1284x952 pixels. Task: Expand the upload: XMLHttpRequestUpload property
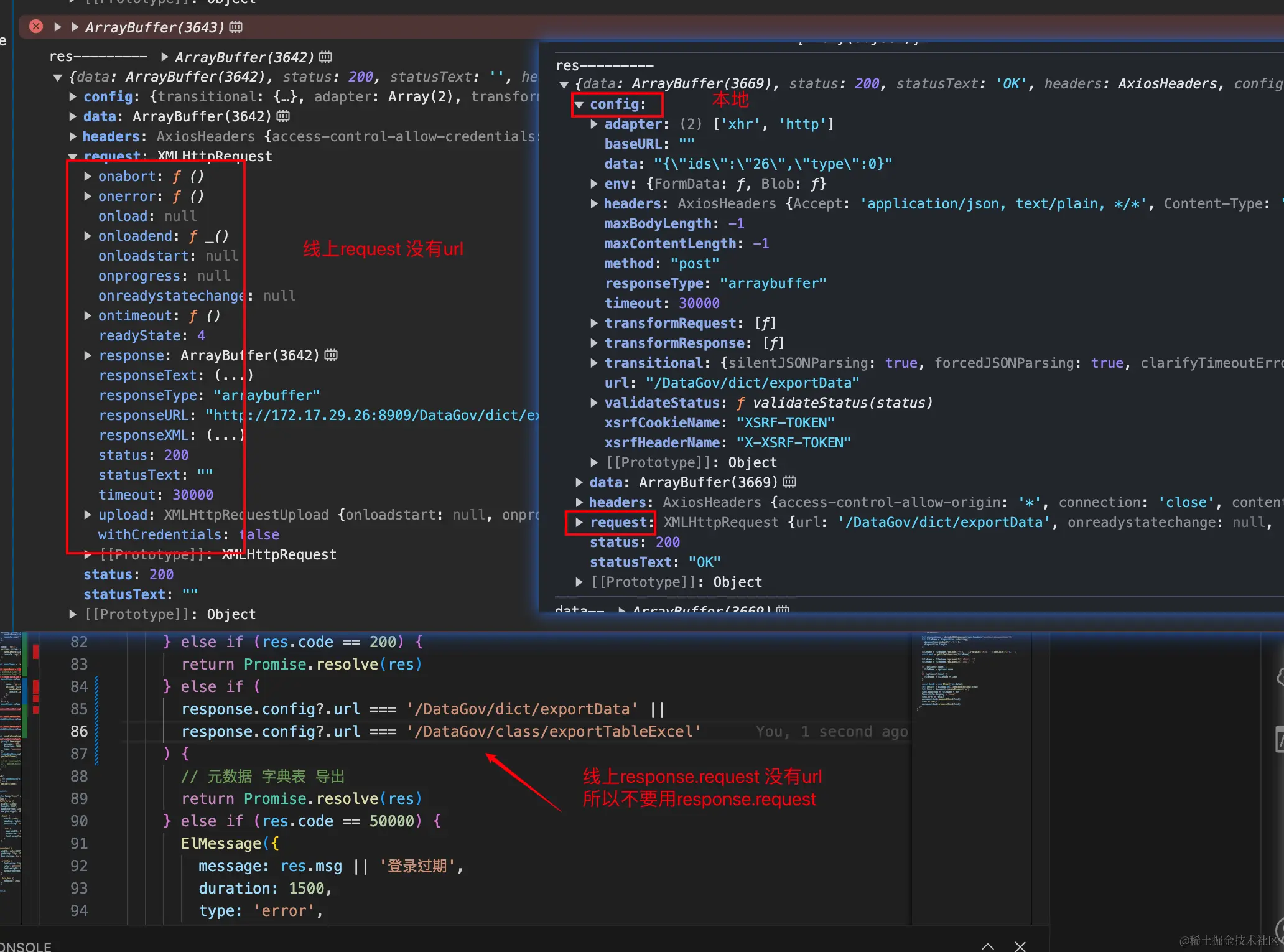tap(88, 515)
